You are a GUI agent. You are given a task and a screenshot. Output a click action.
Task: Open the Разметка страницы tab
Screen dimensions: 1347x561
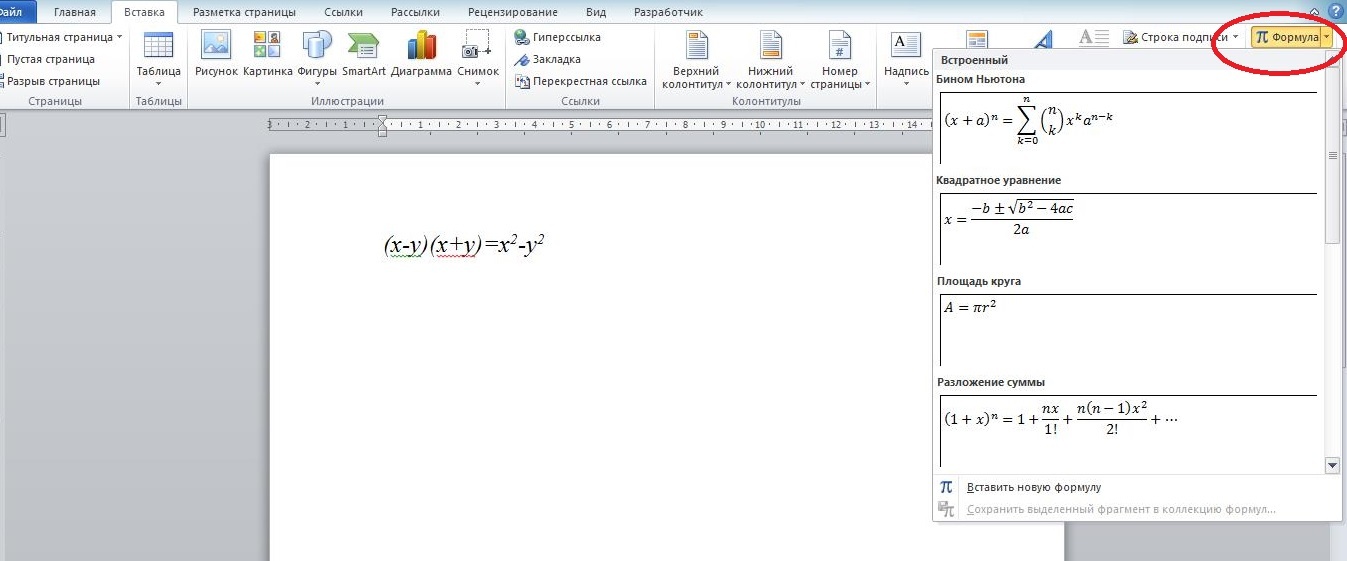244,12
